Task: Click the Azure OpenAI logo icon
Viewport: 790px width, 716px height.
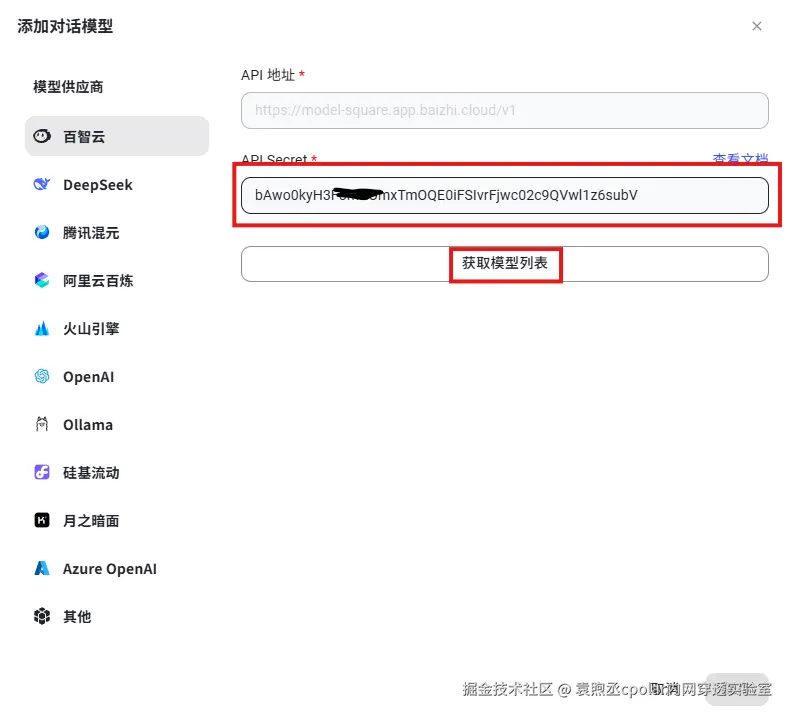Action: (42, 568)
